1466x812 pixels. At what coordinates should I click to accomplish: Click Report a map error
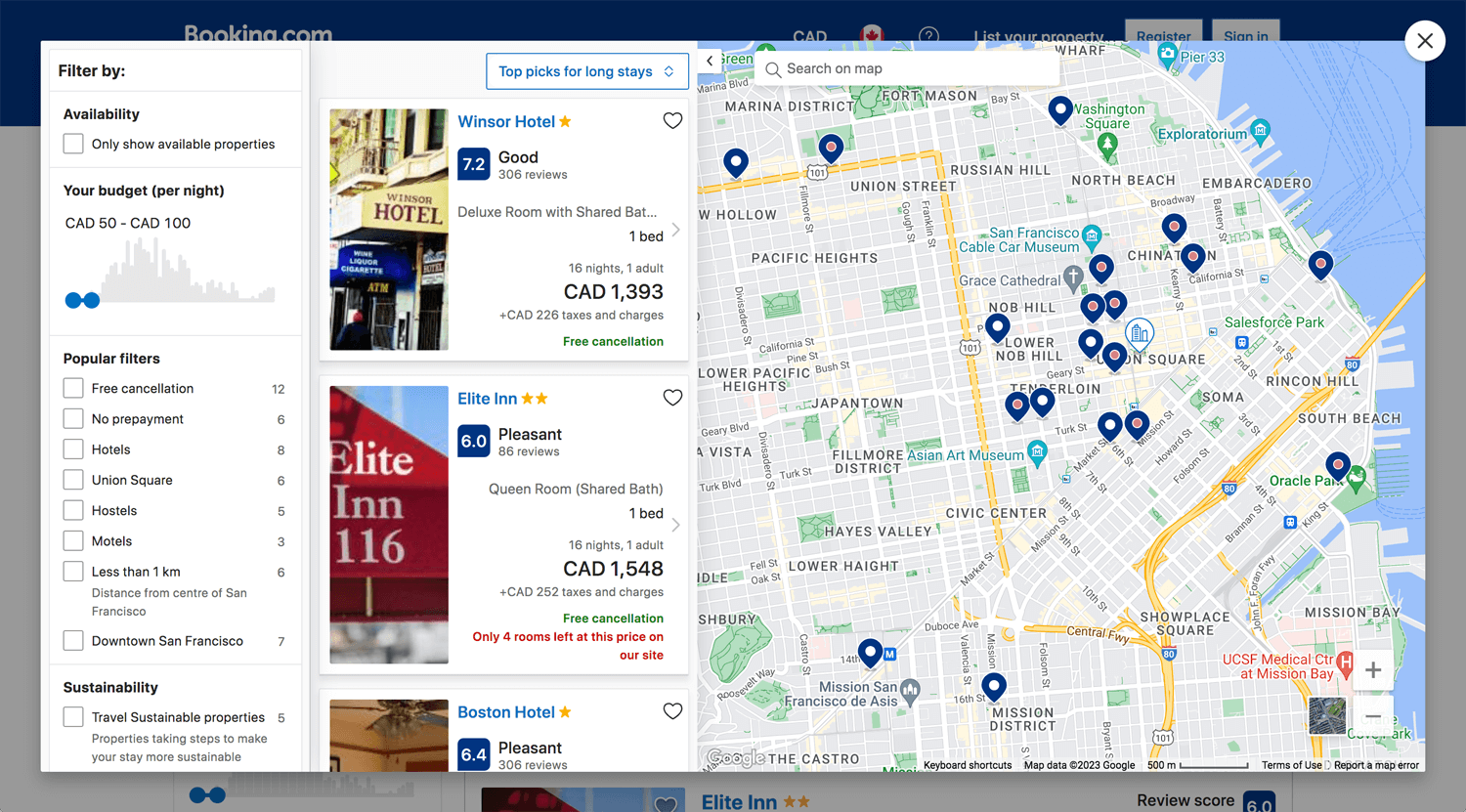[1376, 765]
